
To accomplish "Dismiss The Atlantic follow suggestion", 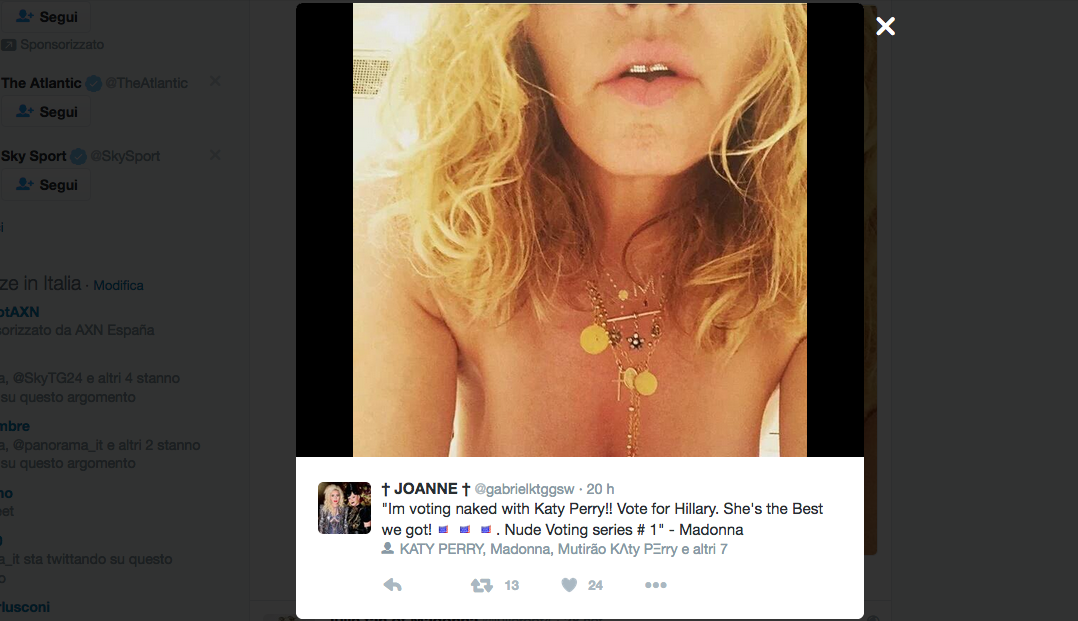I will pyautogui.click(x=215, y=81).
